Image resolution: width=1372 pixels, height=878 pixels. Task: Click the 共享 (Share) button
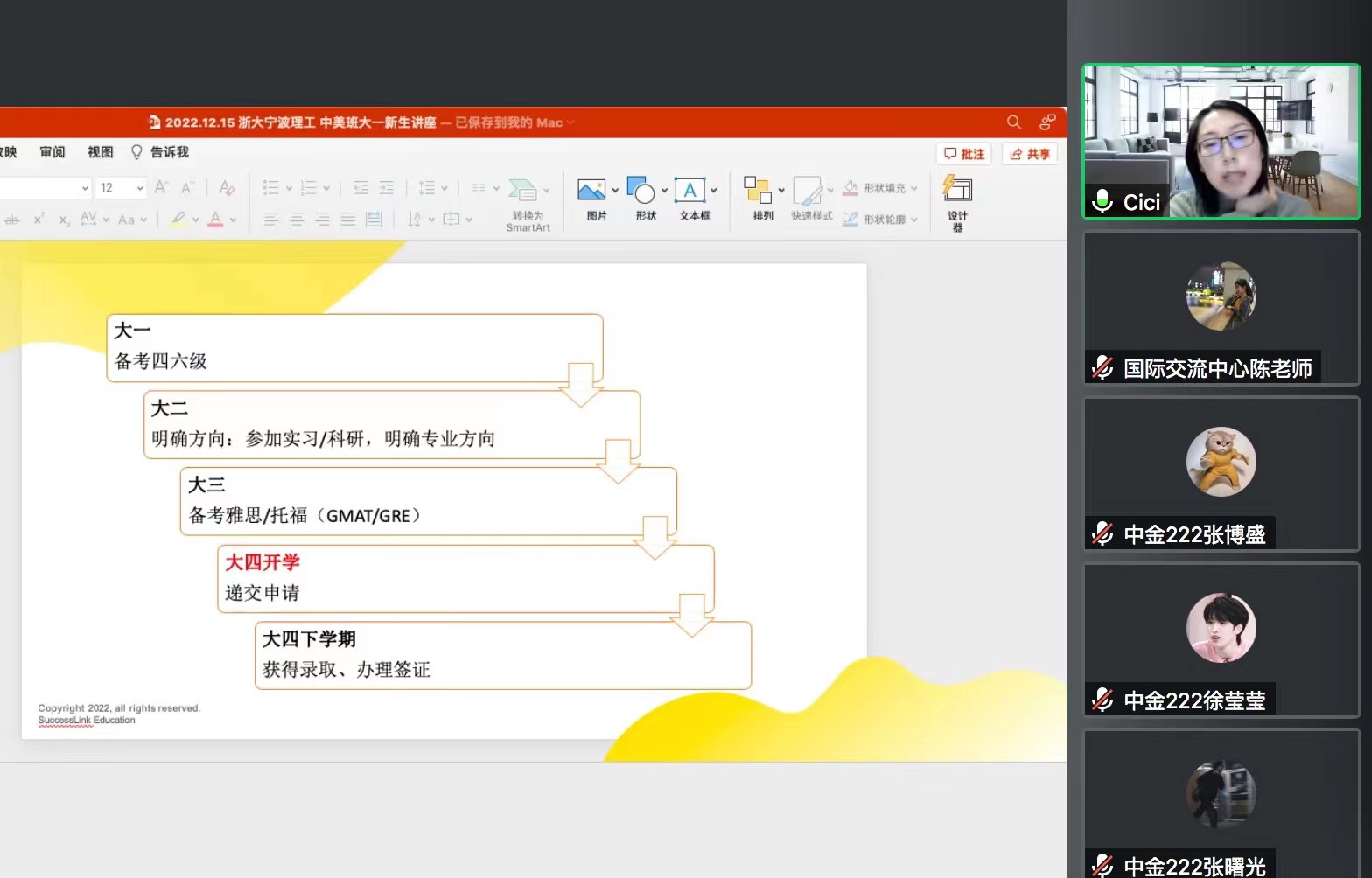1030,154
